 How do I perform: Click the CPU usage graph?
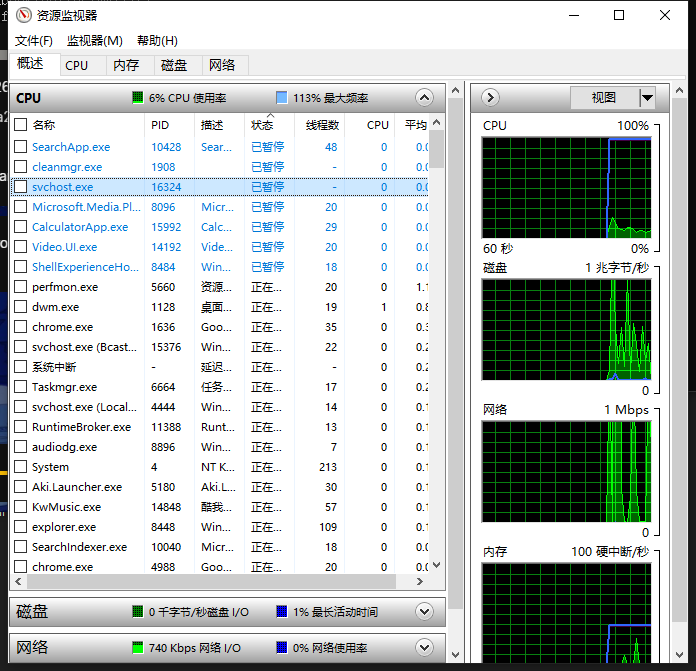(x=566, y=188)
